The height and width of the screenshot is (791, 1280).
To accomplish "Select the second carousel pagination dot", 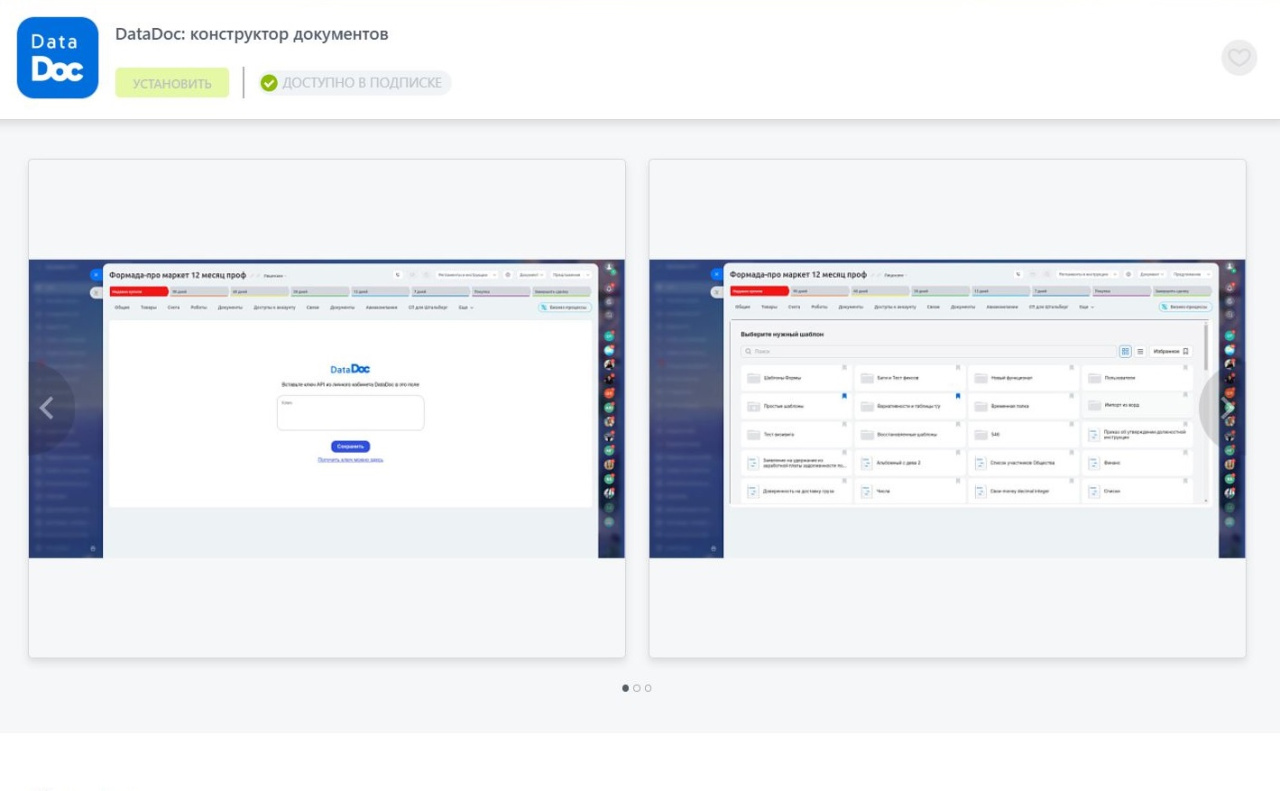I will tap(637, 688).
